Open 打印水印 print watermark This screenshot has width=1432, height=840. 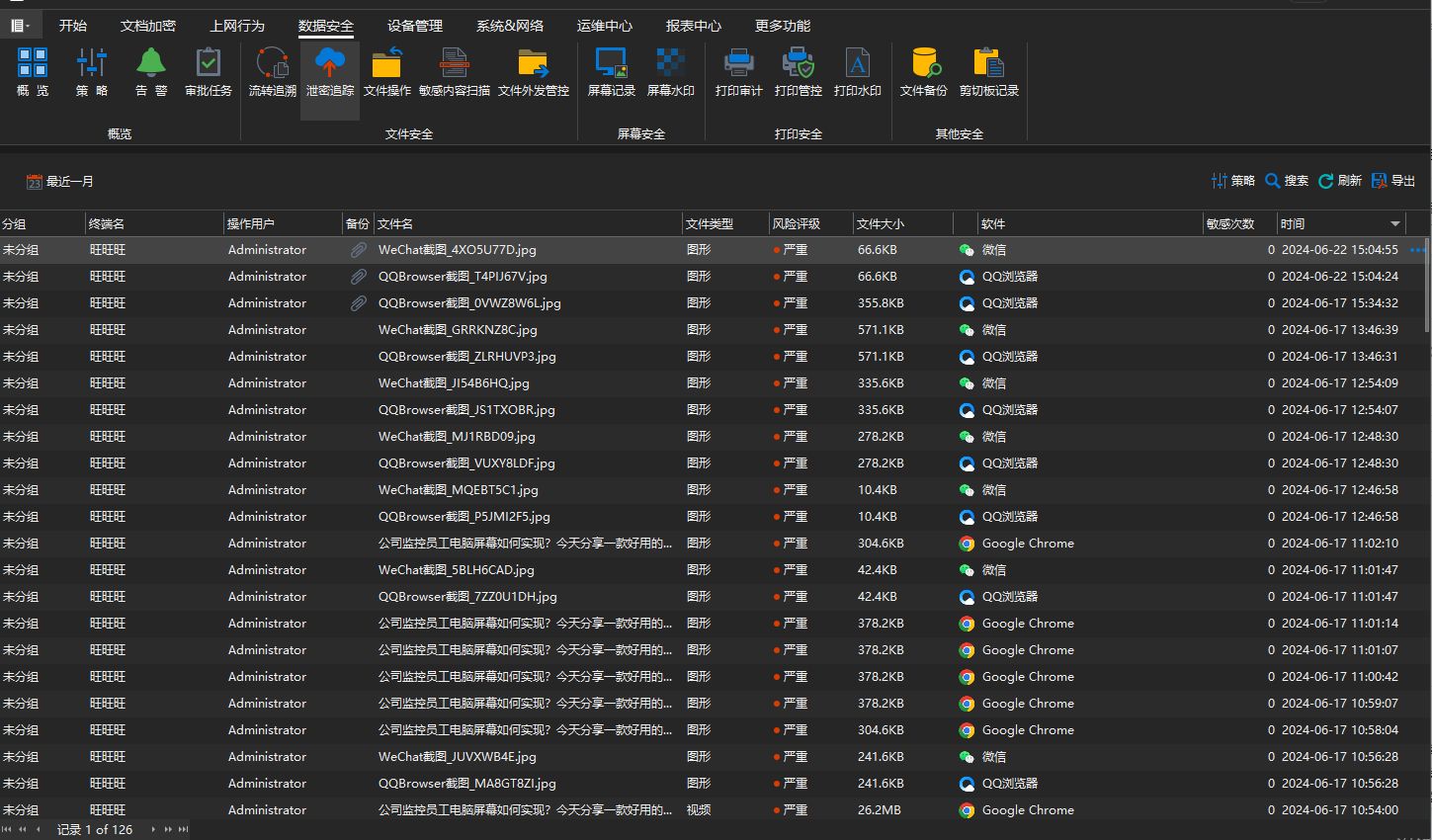(858, 72)
